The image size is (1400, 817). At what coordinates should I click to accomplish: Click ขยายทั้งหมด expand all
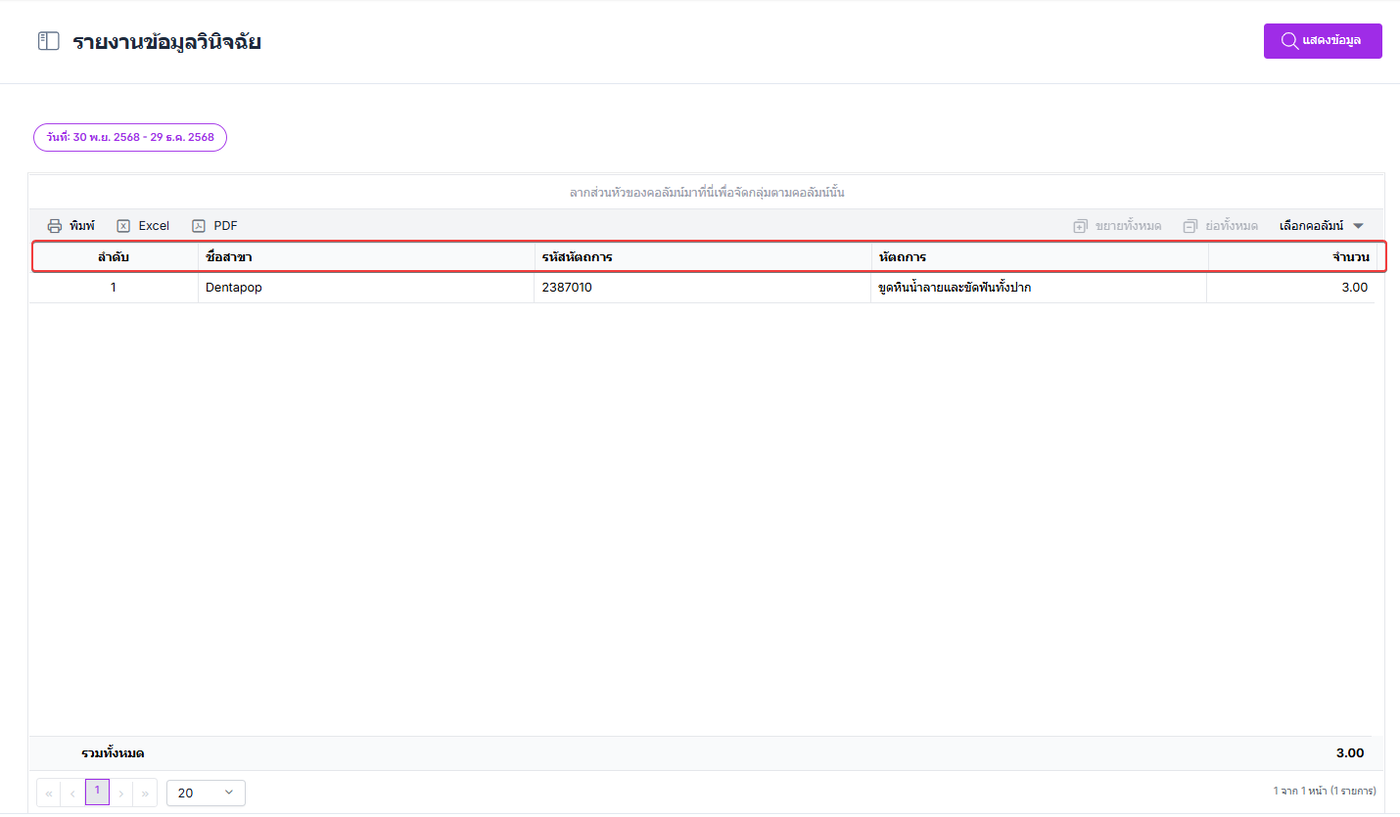(1117, 226)
